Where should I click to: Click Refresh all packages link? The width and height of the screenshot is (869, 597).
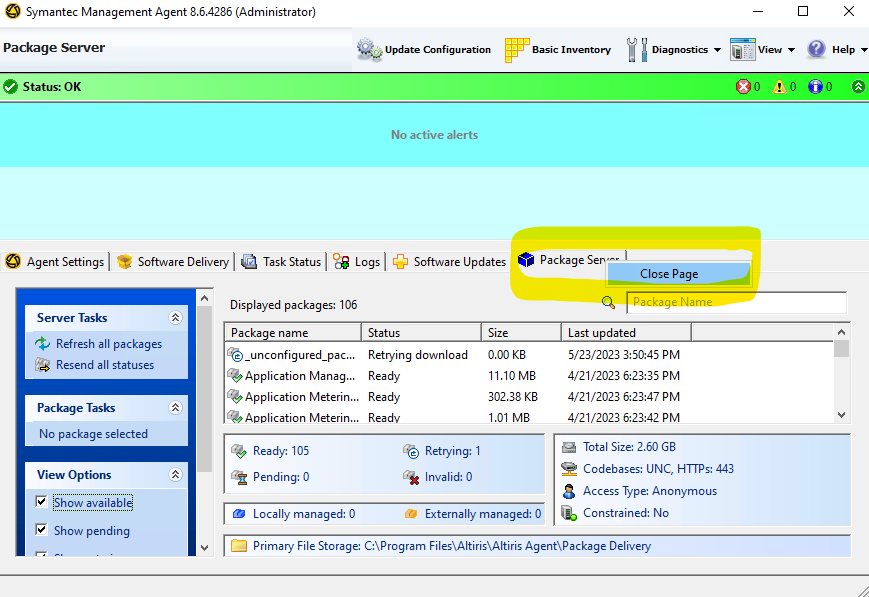(108, 344)
